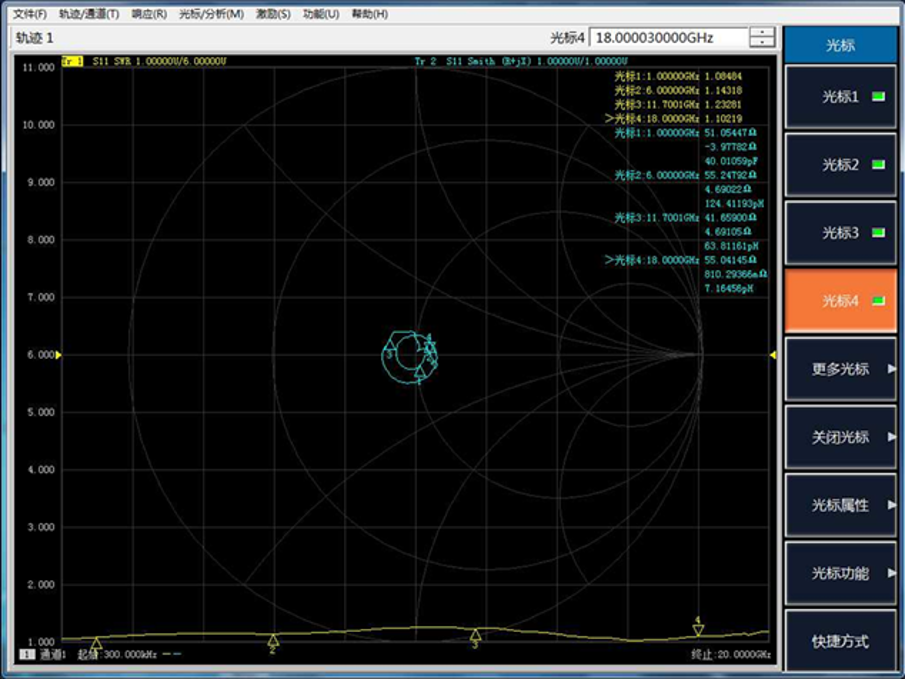The width and height of the screenshot is (905, 679).
Task: Toggle the 光标3 marker button
Action: [840, 233]
